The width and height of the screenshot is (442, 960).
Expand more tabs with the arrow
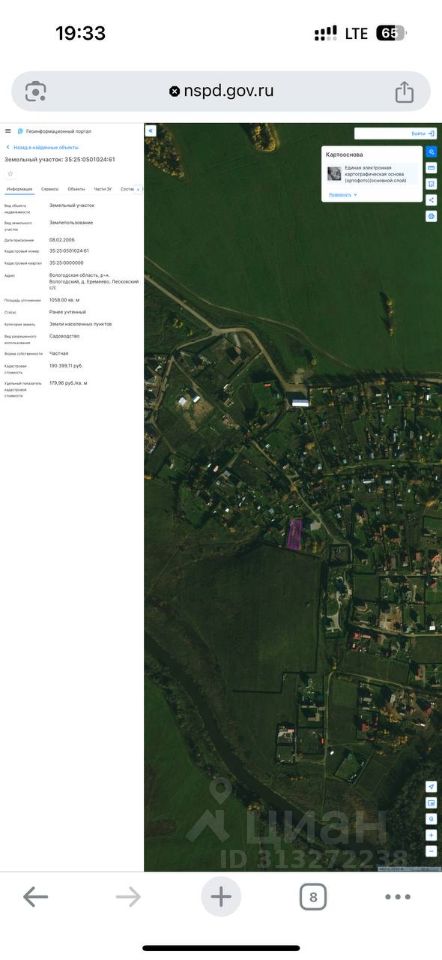[x=138, y=189]
